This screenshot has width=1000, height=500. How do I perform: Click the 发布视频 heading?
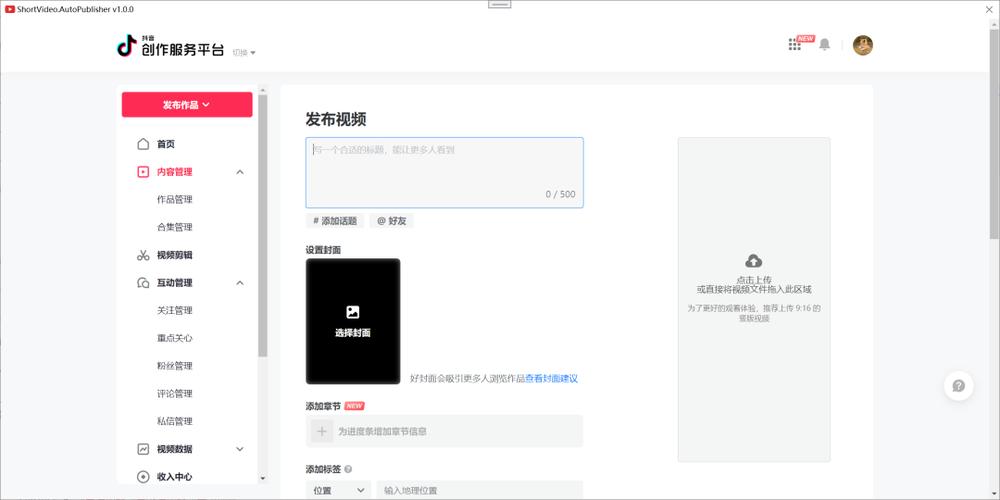click(336, 119)
